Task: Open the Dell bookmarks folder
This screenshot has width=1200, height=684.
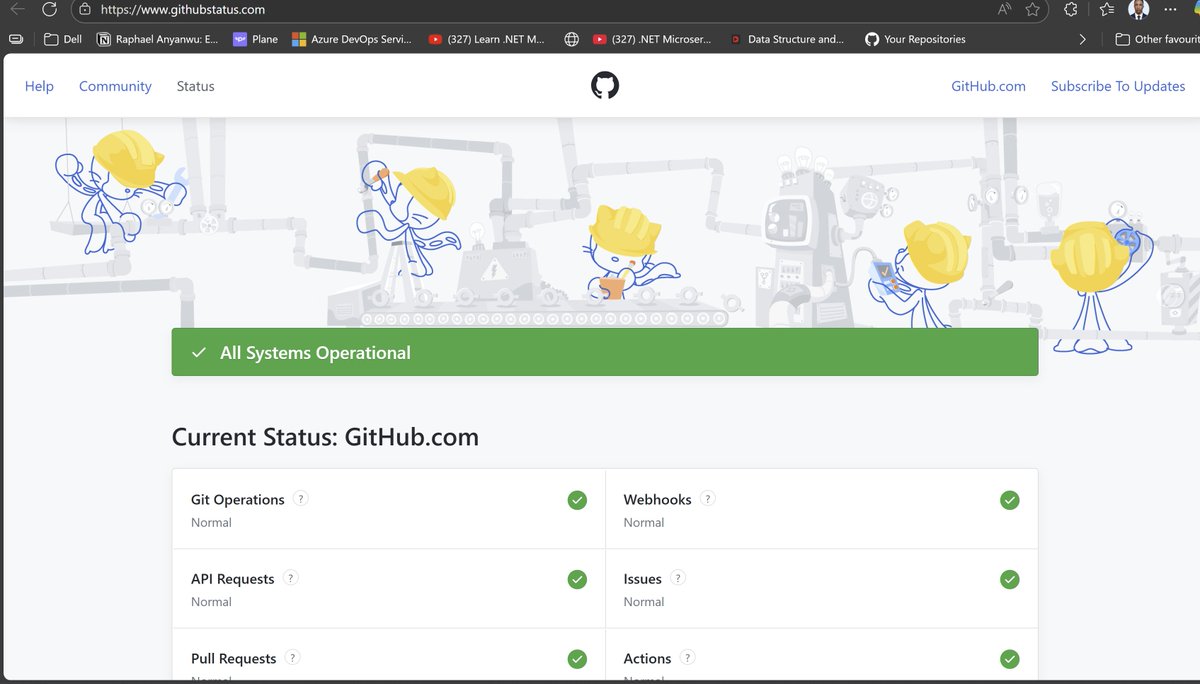Action: [63, 39]
